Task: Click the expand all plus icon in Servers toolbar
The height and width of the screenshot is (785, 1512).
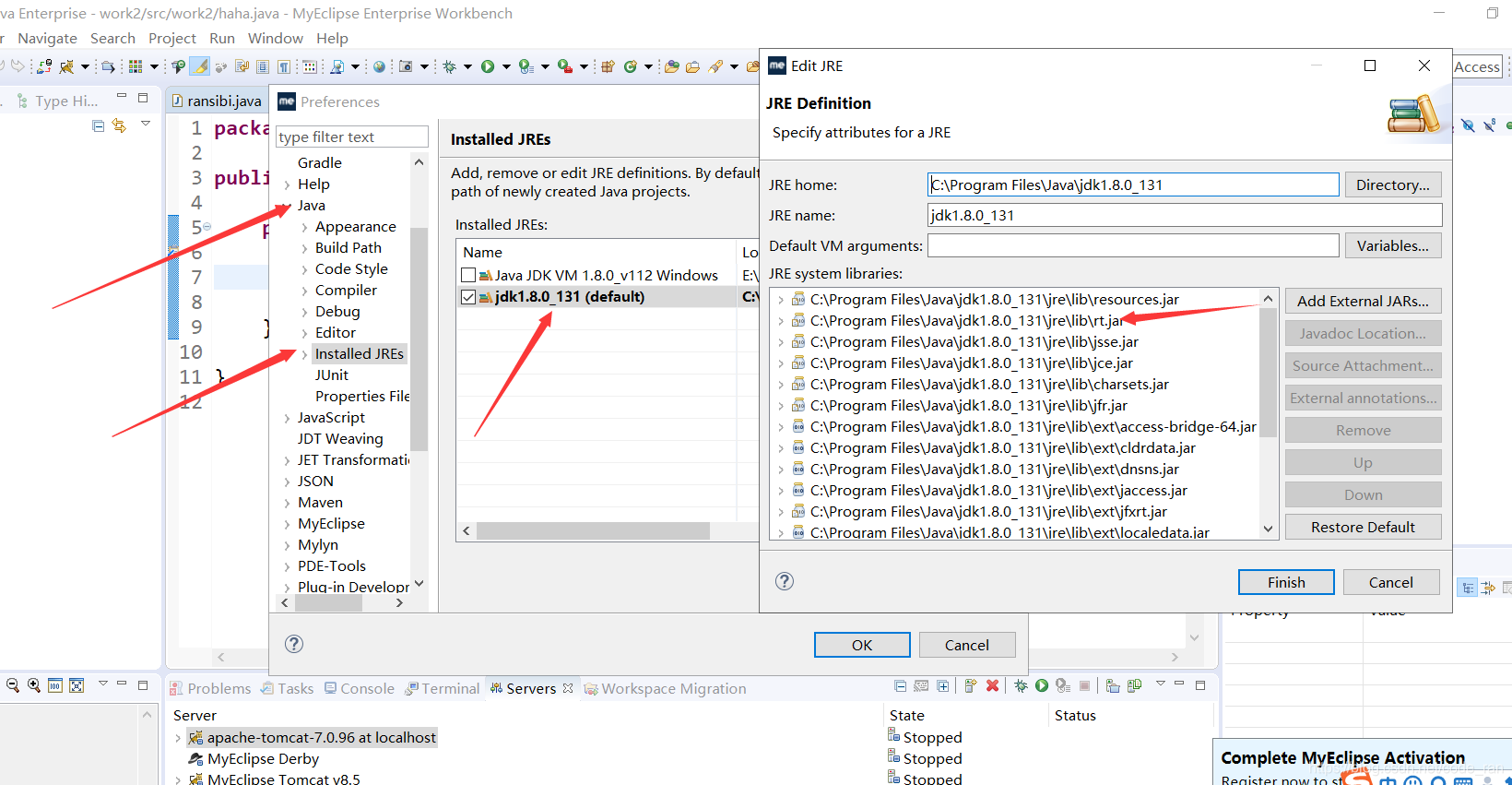Action: pos(942,685)
